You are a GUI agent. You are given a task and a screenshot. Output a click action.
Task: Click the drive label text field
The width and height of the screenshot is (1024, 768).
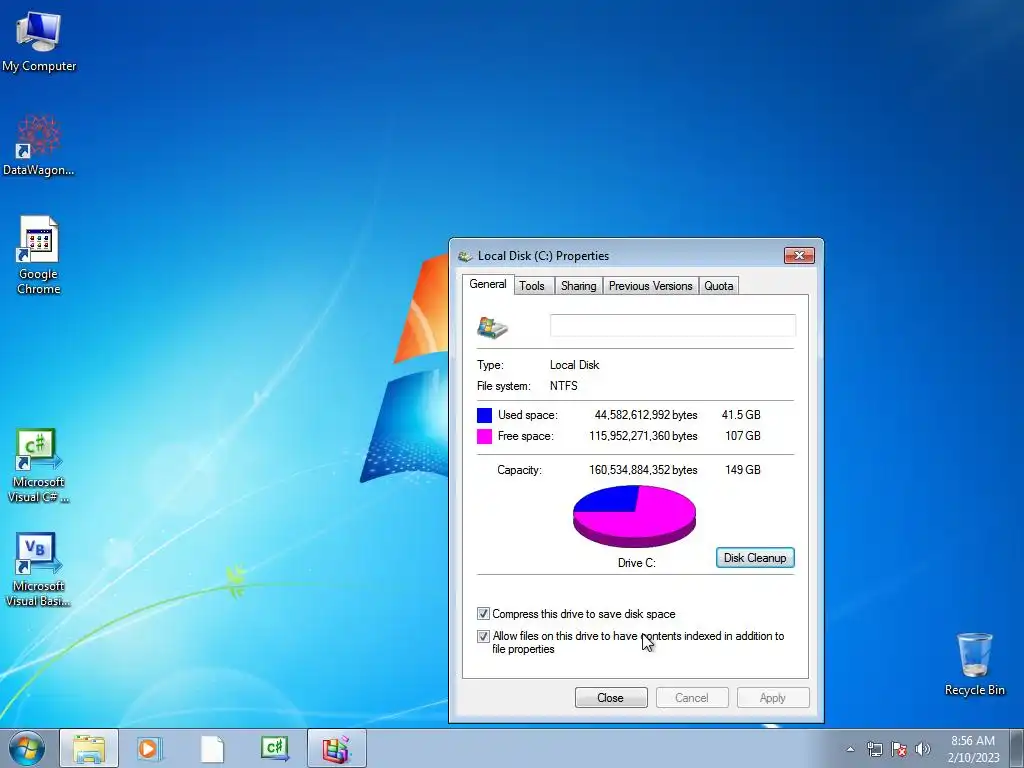point(673,325)
